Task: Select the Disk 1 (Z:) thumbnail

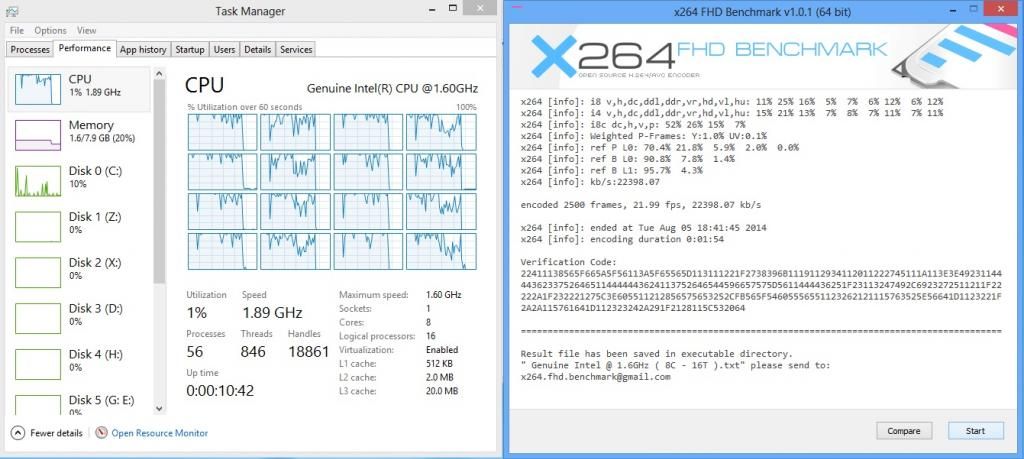Action: click(x=38, y=227)
